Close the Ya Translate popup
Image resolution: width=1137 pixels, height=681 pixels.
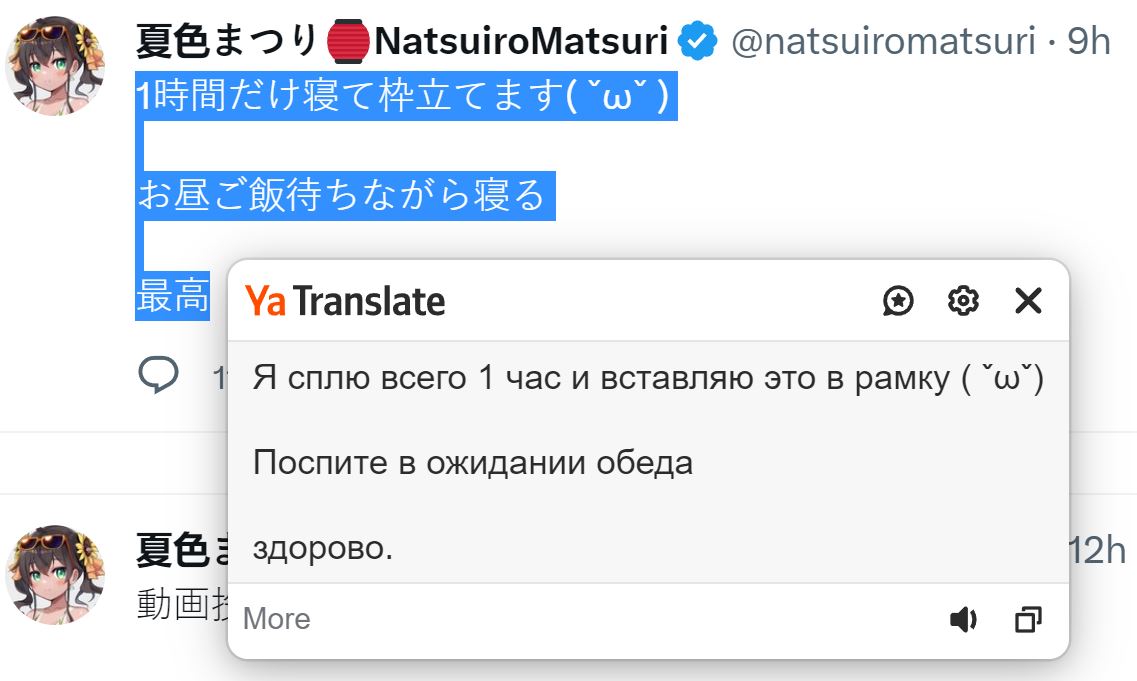[x=1028, y=301]
